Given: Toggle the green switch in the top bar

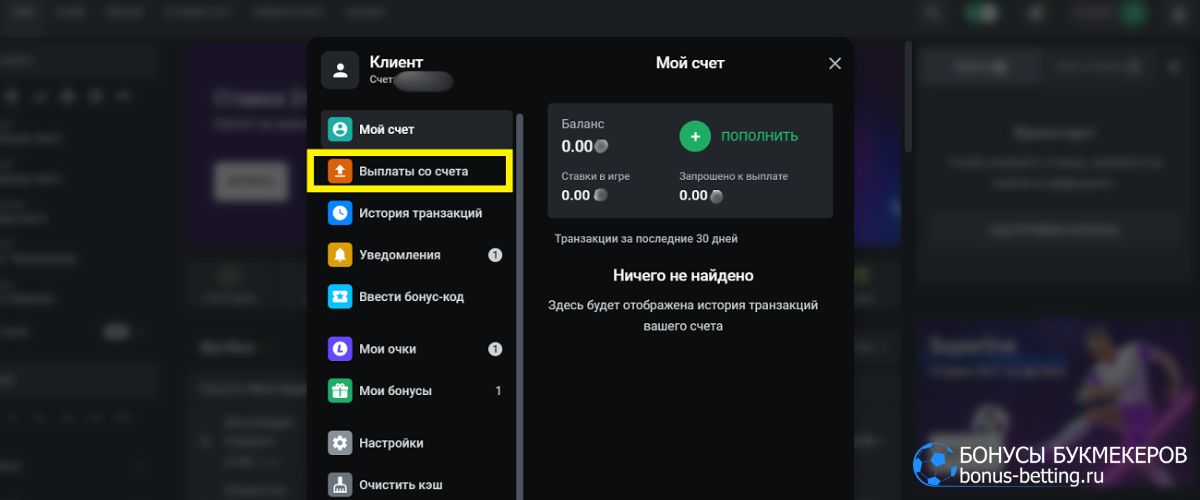Looking at the screenshot, I should point(983,14).
